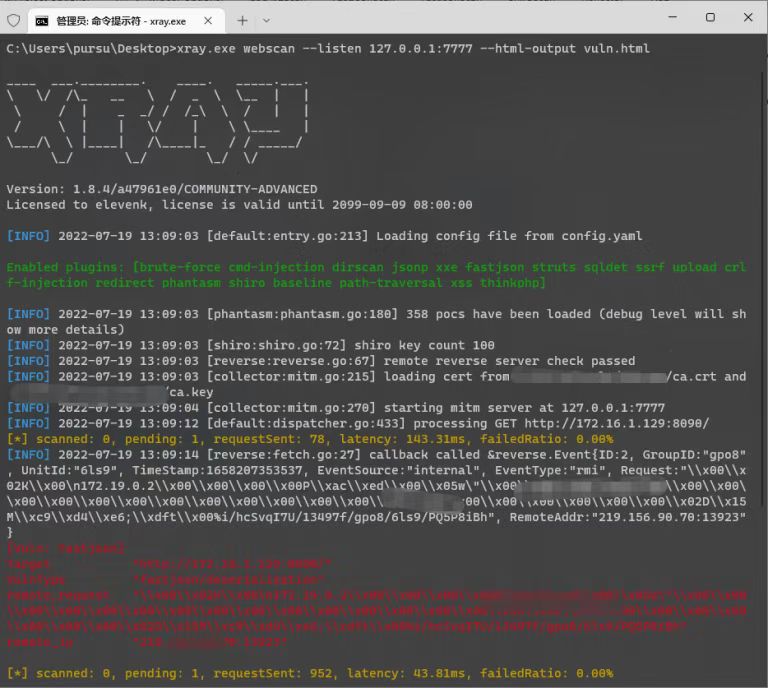This screenshot has width=768, height=688.
Task: Click the license valid until 2099 line
Action: [x=239, y=205]
